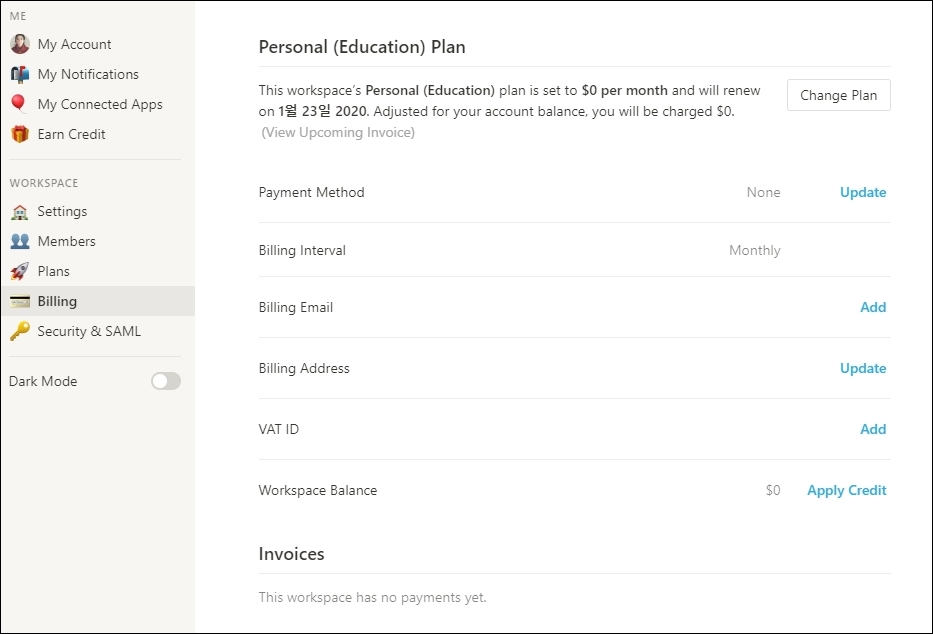Viewport: 933px width, 634px height.
Task: Click the Earn Credit gift icon
Action: coord(20,134)
